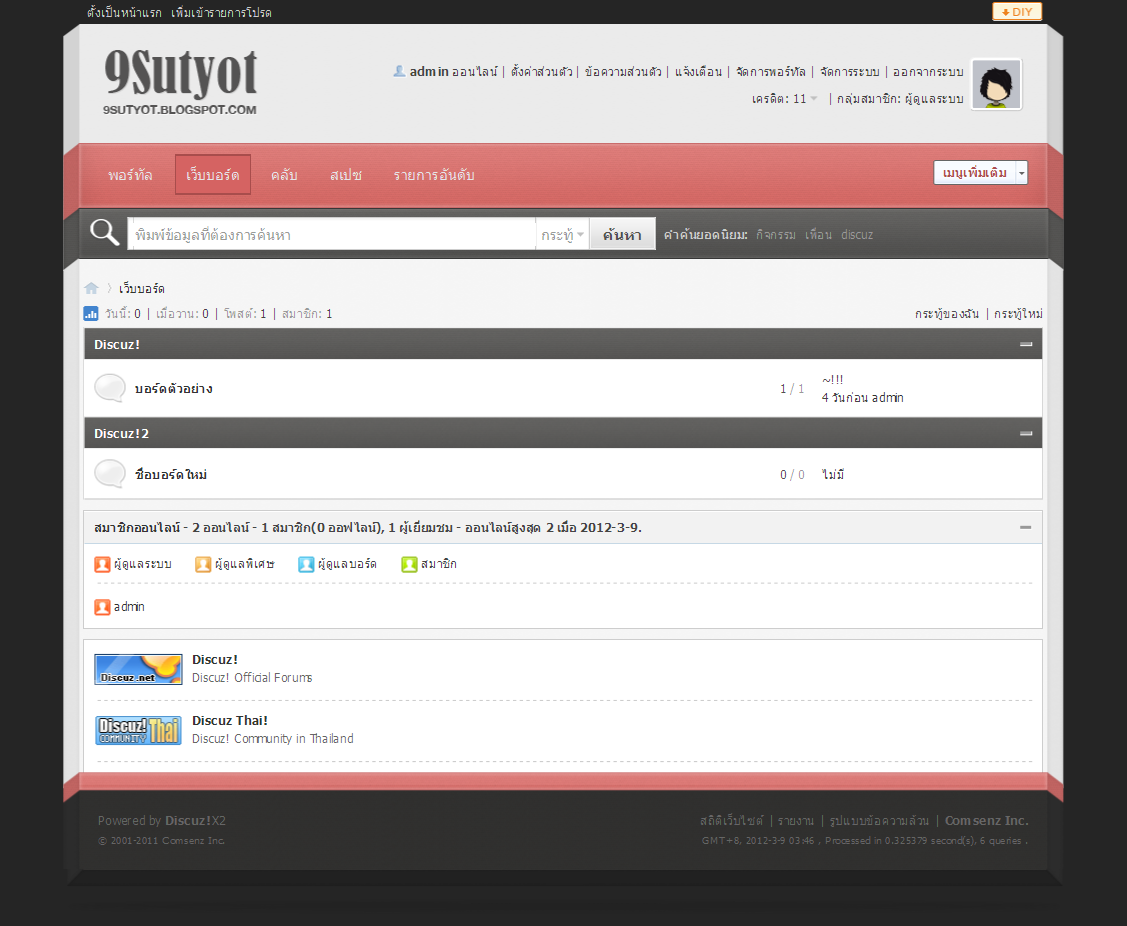Image resolution: width=1127 pixels, height=926 pixels.
Task: Click the Discuz.net banner image
Action: click(x=138, y=669)
